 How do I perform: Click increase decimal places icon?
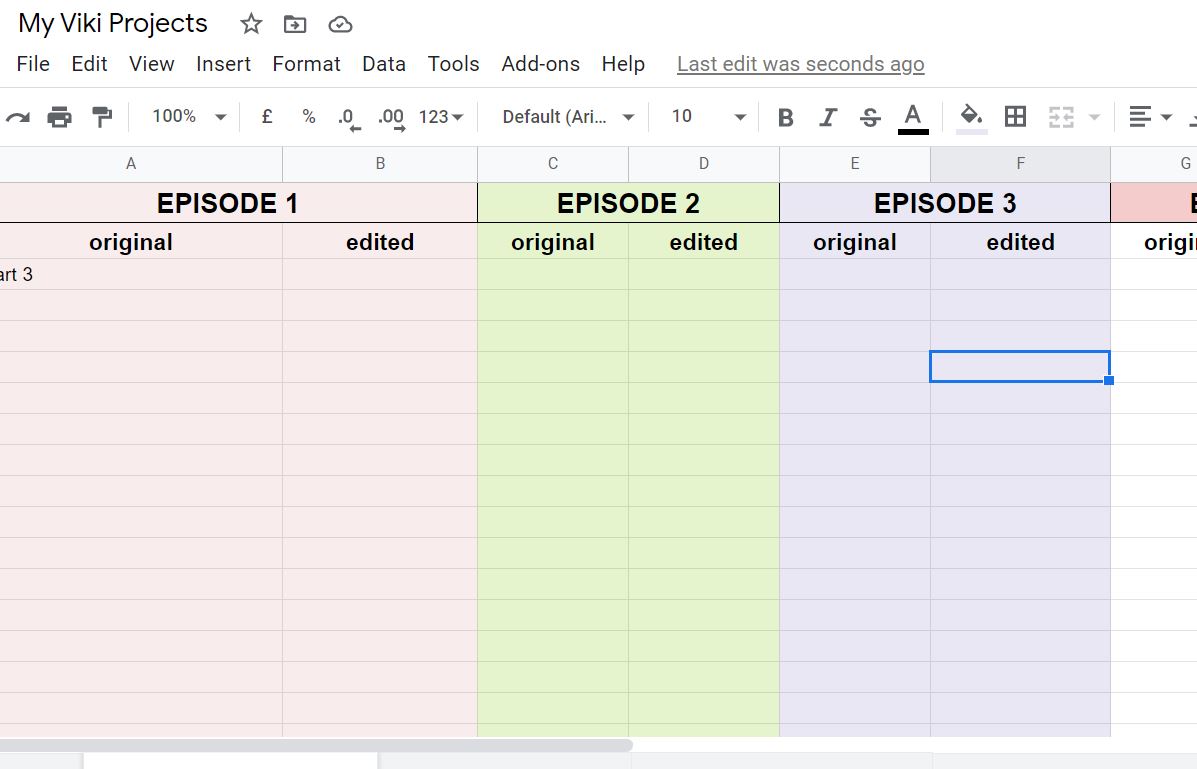pos(391,118)
